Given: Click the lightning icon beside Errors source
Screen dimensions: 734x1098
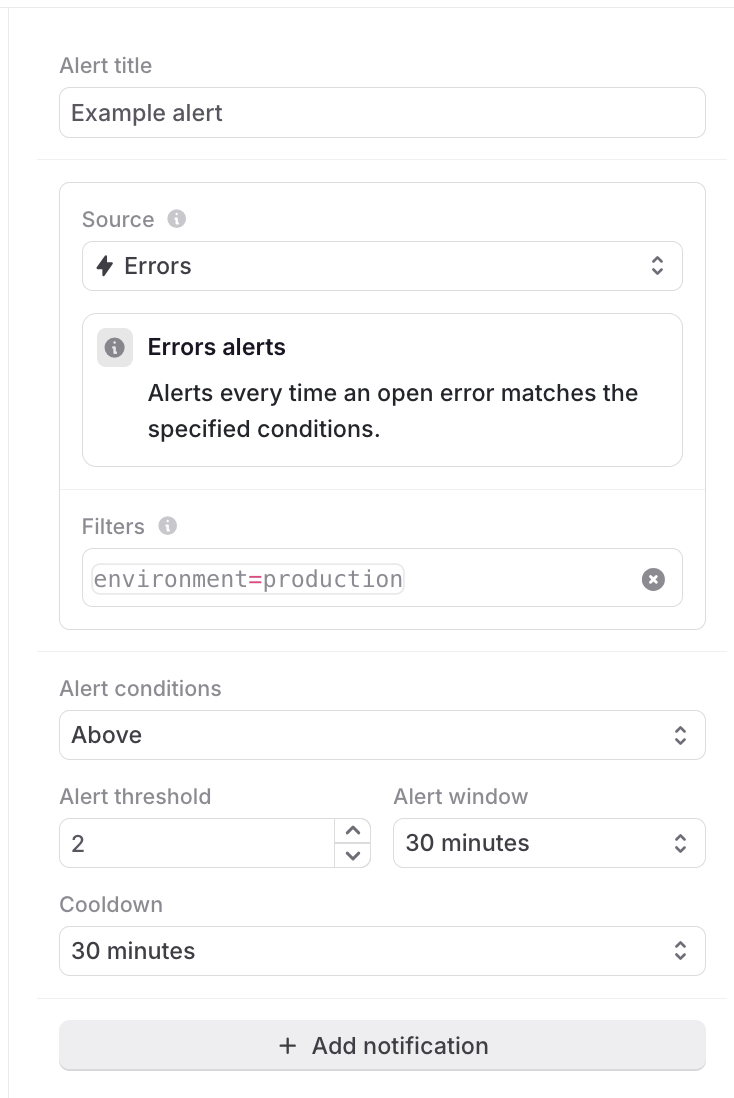Looking at the screenshot, I should tap(106, 266).
